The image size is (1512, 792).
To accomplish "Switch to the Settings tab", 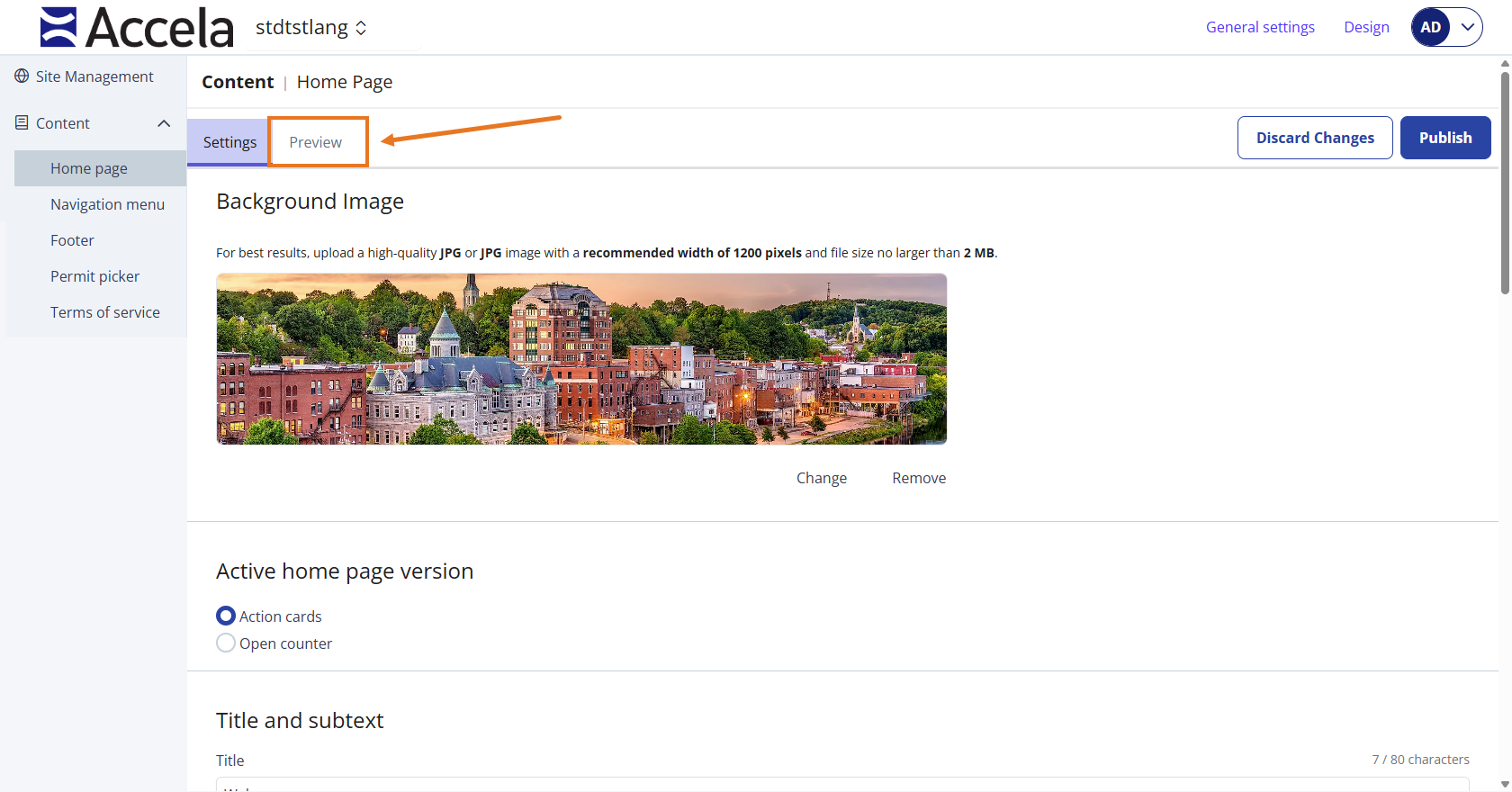I will pos(229,142).
